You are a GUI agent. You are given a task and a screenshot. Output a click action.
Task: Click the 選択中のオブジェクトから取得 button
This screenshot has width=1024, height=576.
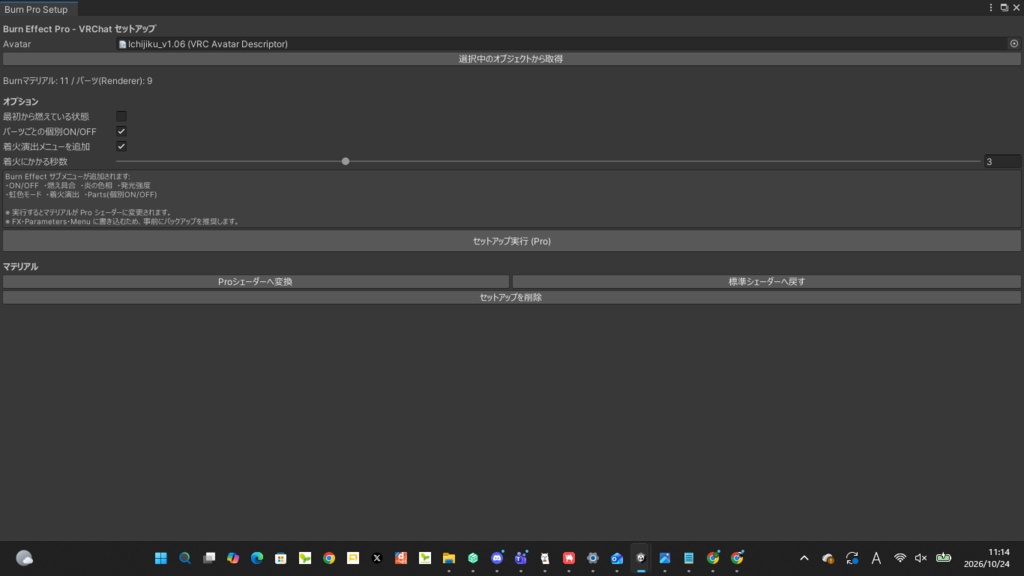511,59
